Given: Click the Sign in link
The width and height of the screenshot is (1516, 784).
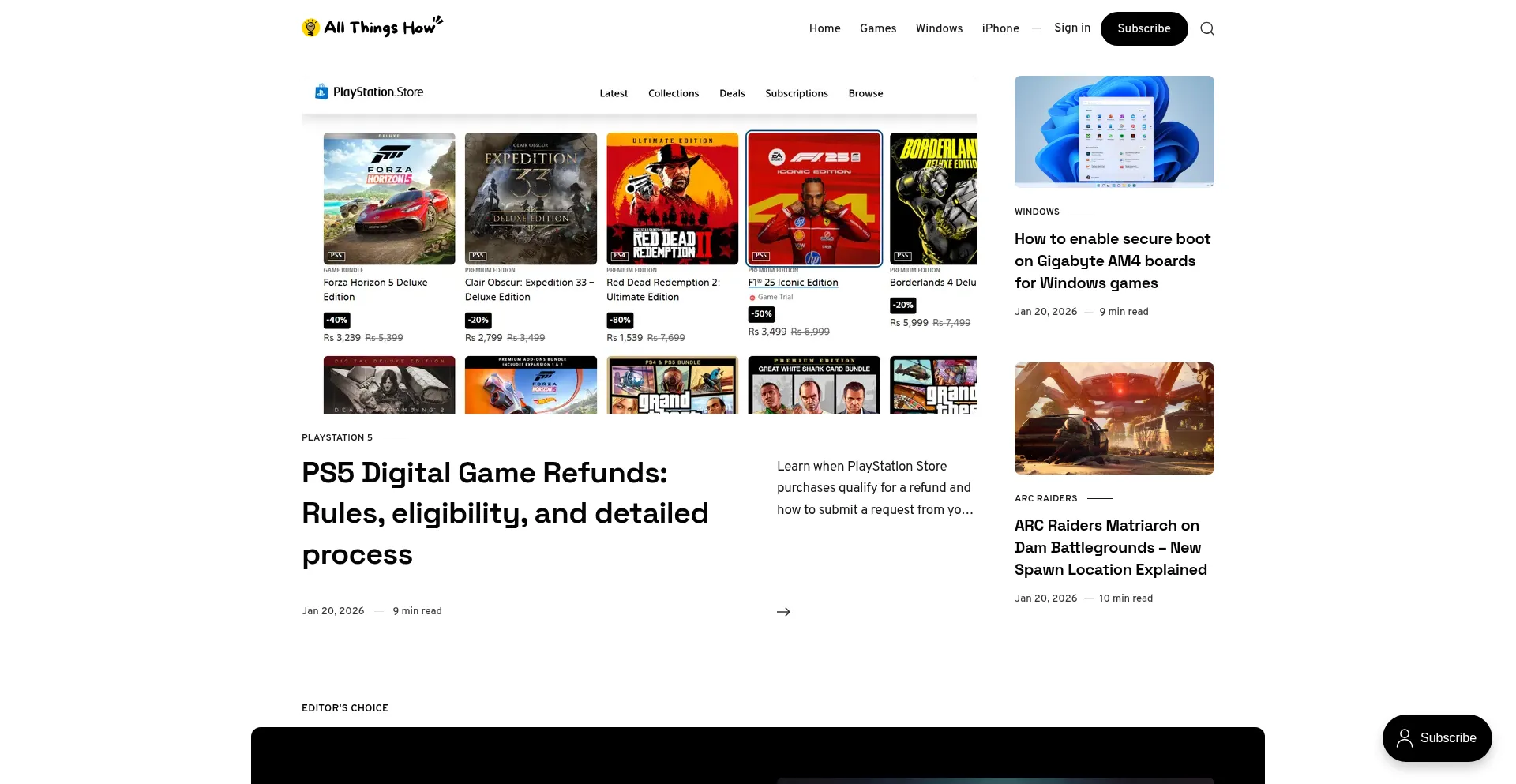Looking at the screenshot, I should (1071, 28).
